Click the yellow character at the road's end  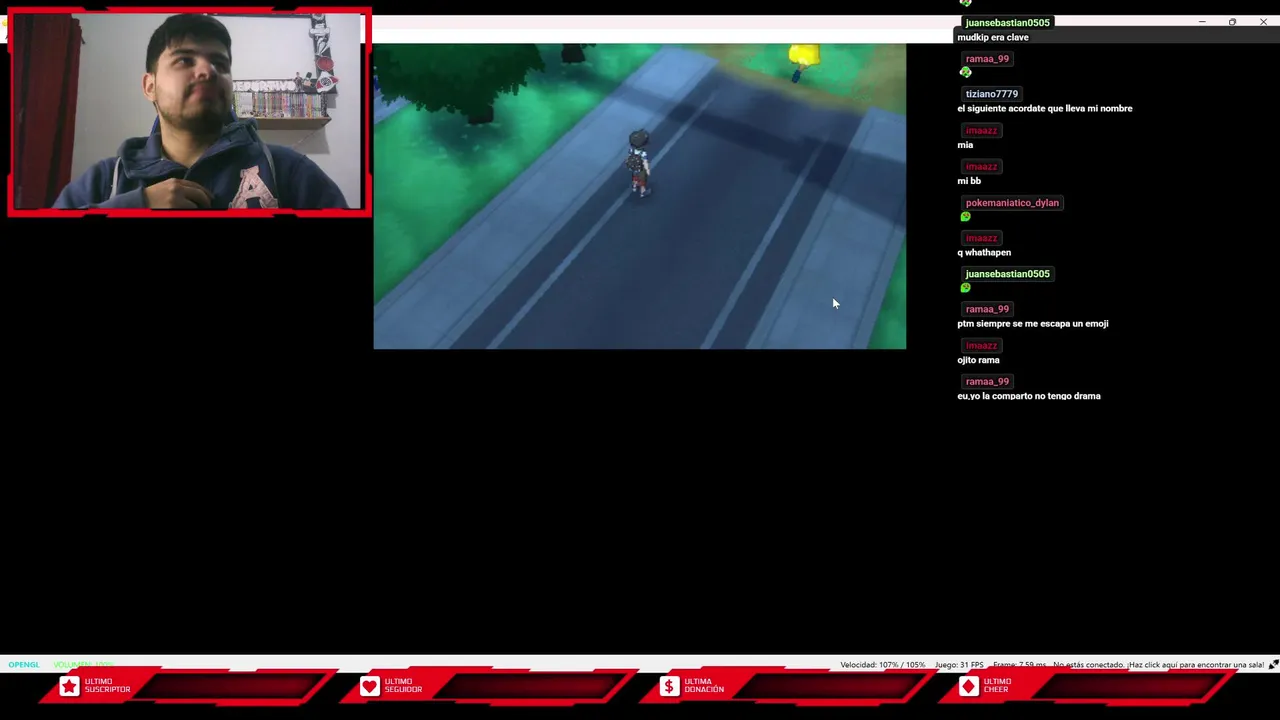pos(803,60)
